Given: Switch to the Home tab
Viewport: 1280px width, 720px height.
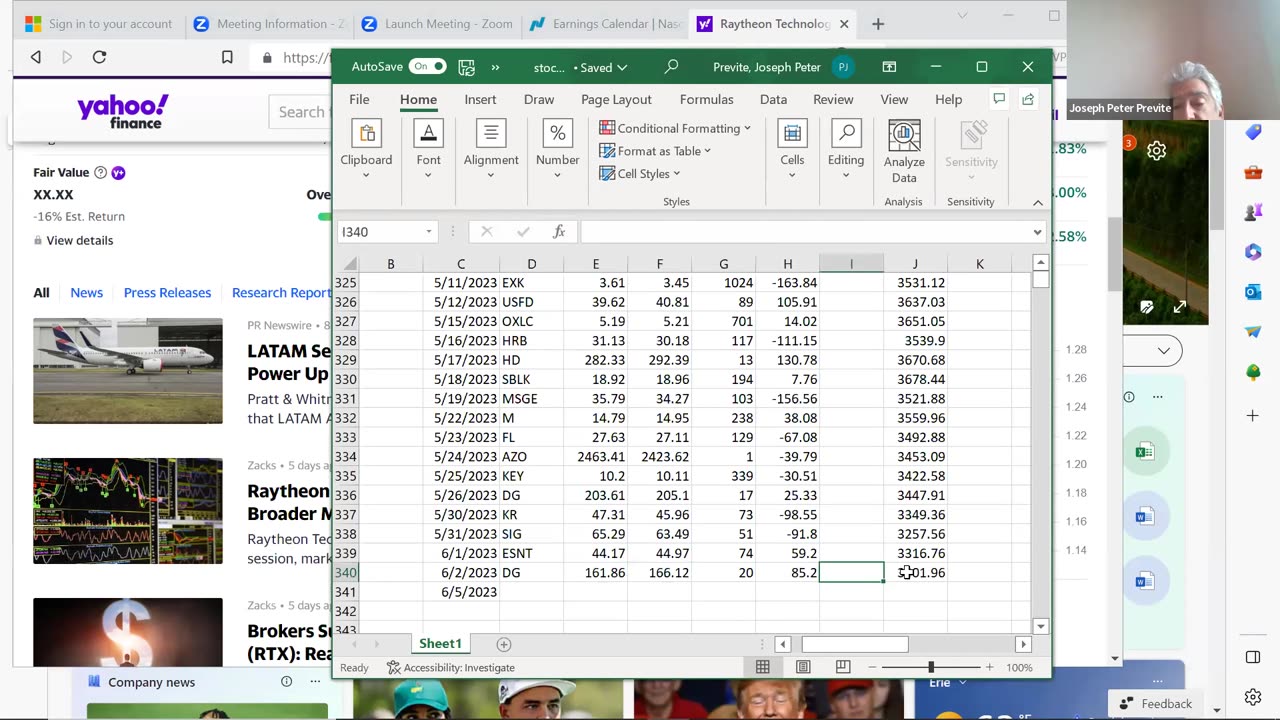Looking at the screenshot, I should [x=418, y=99].
